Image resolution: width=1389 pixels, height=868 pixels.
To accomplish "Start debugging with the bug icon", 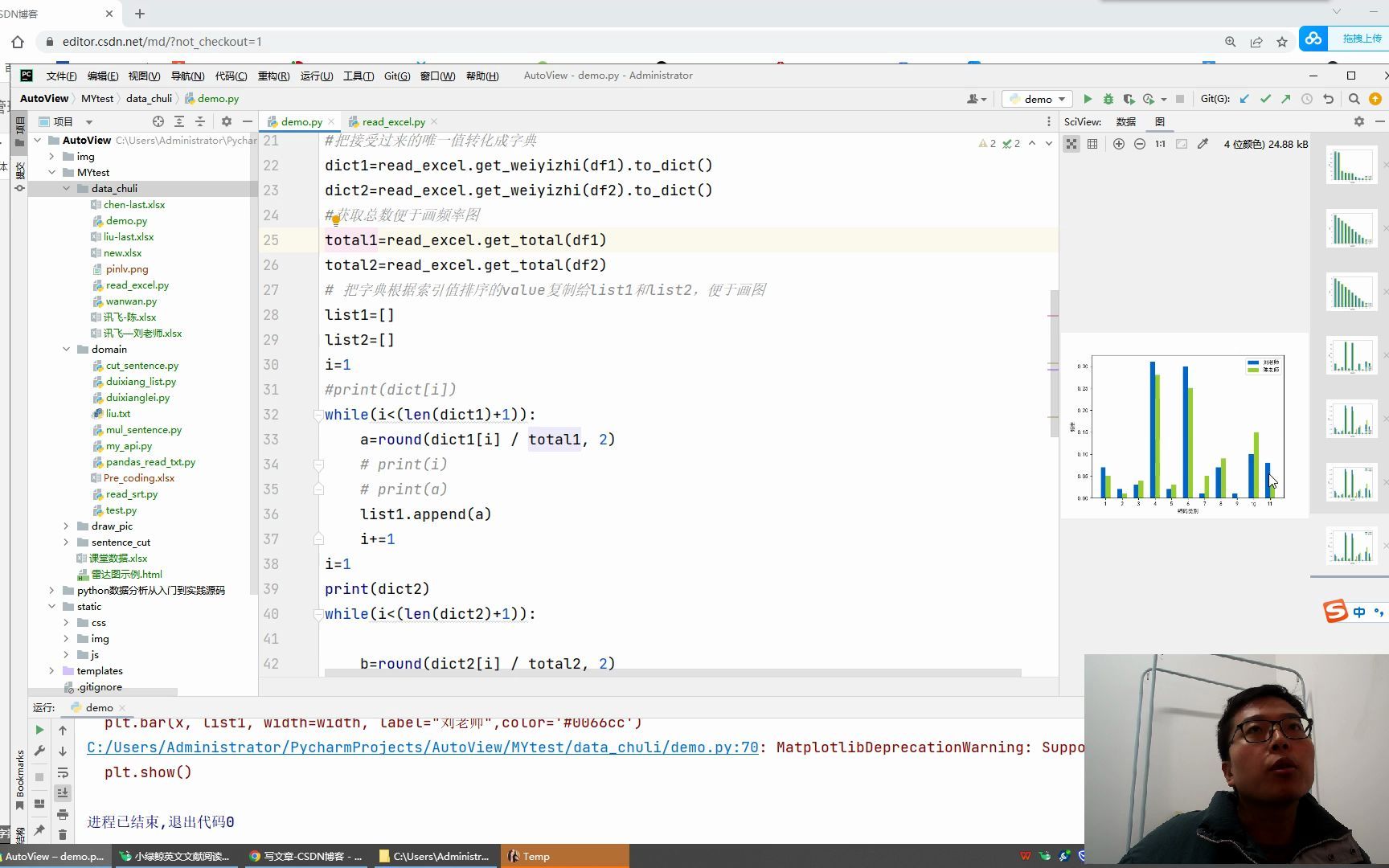I will 1108,98.
